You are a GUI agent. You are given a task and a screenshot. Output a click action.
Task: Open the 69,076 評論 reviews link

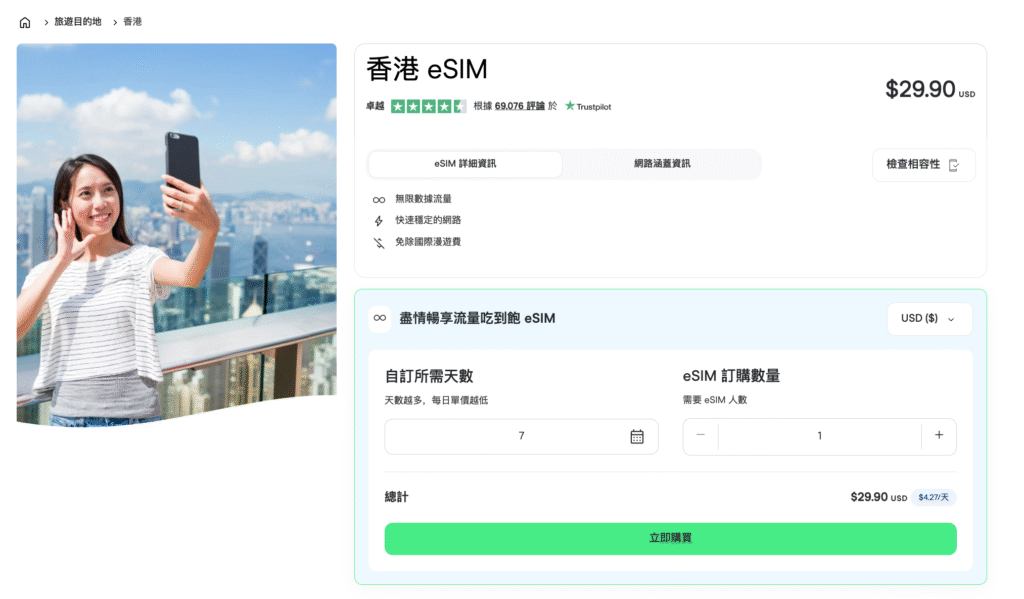519,106
